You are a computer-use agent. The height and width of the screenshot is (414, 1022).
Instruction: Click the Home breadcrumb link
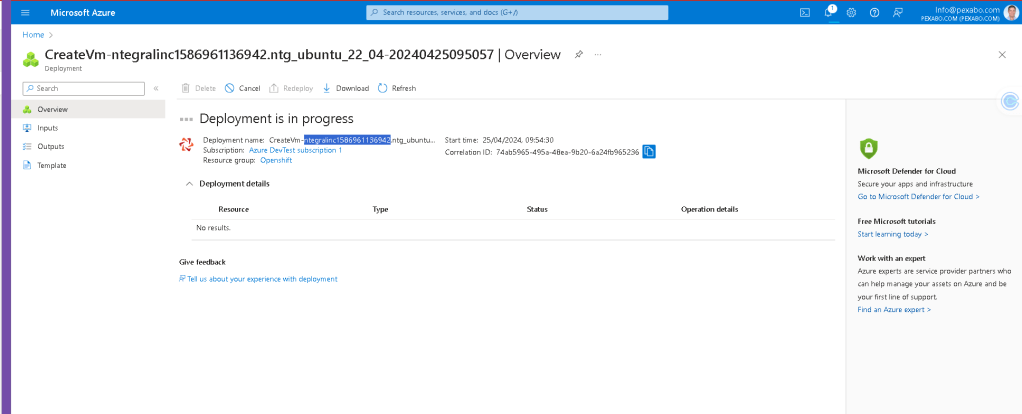33,35
